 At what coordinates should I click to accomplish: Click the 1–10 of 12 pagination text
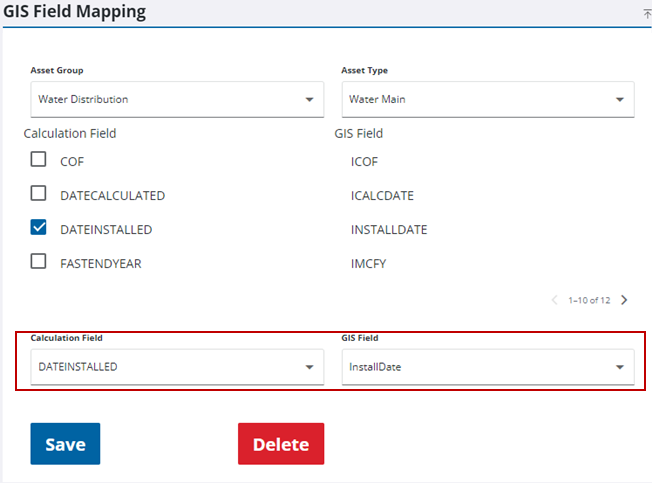tap(589, 300)
